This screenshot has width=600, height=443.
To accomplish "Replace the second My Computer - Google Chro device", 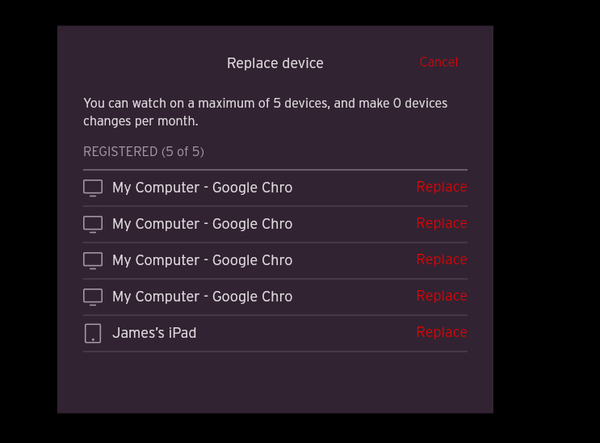I will point(442,223).
